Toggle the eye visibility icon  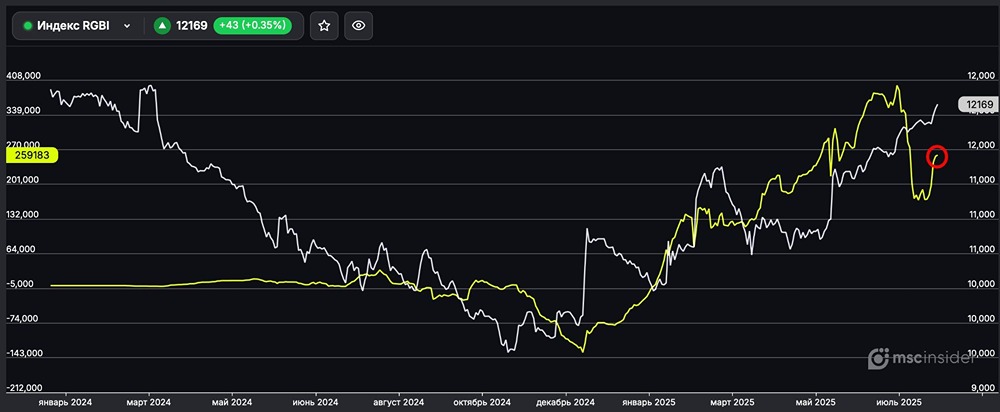pos(359,26)
